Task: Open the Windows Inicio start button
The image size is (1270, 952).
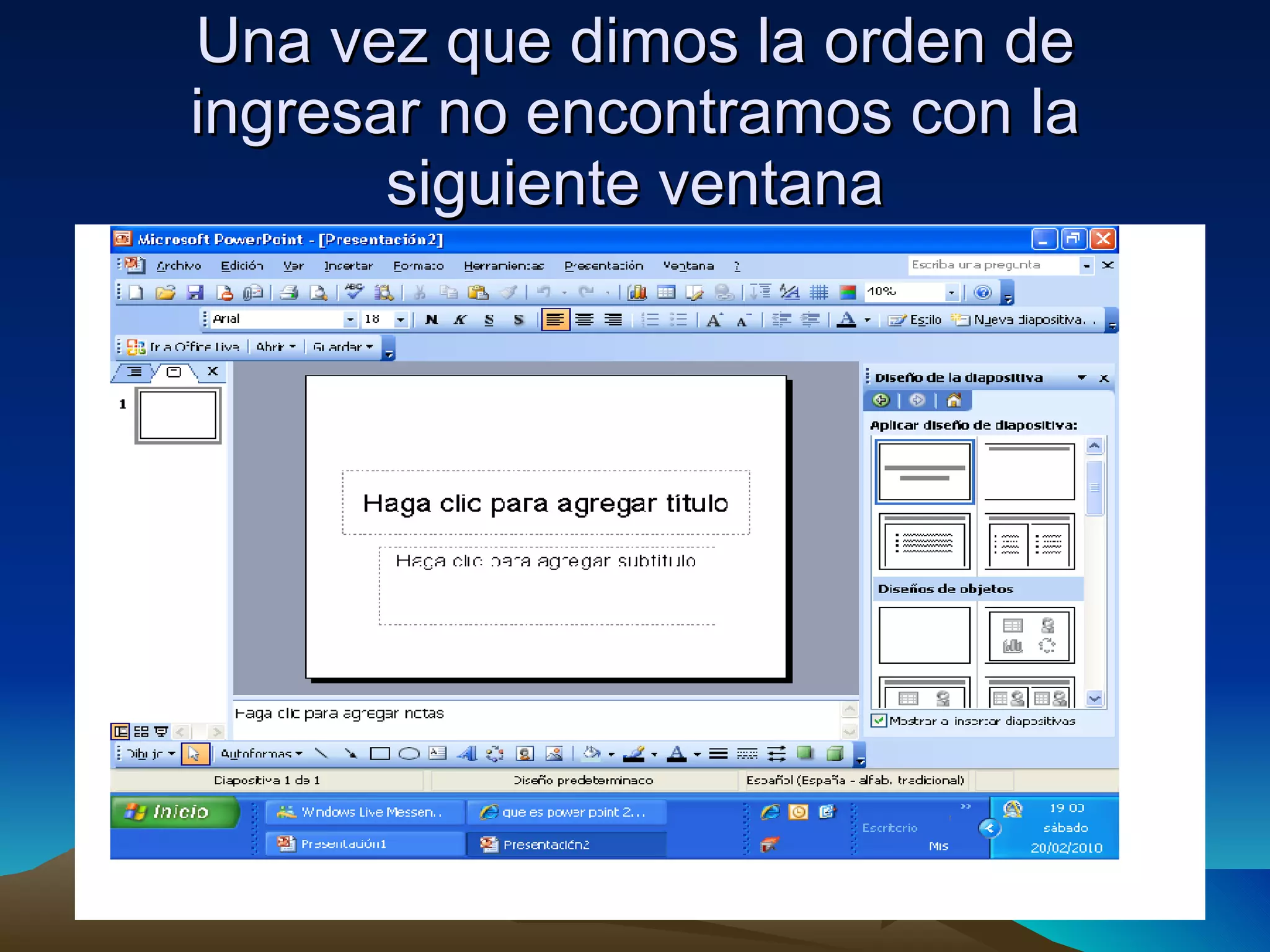Action: click(x=175, y=812)
